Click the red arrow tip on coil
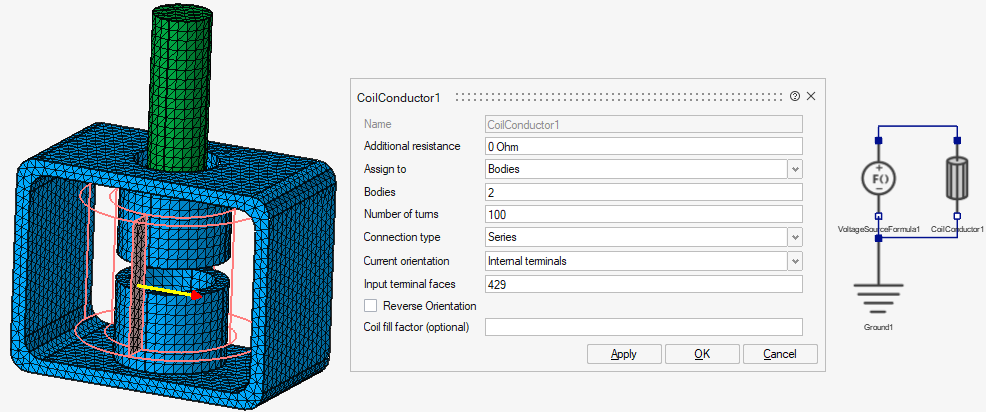This screenshot has height=412, width=986. coord(197,295)
